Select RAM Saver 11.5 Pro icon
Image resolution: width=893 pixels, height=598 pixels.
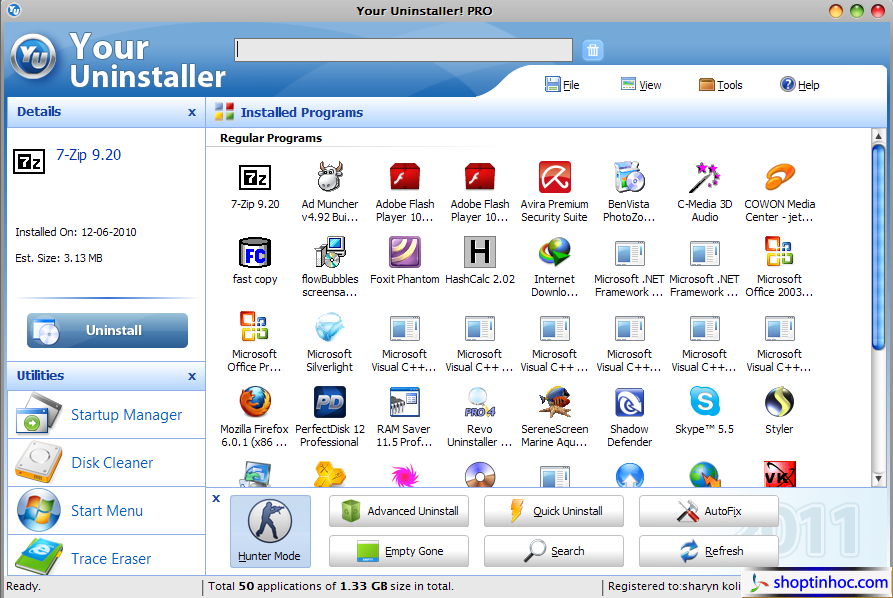click(405, 402)
